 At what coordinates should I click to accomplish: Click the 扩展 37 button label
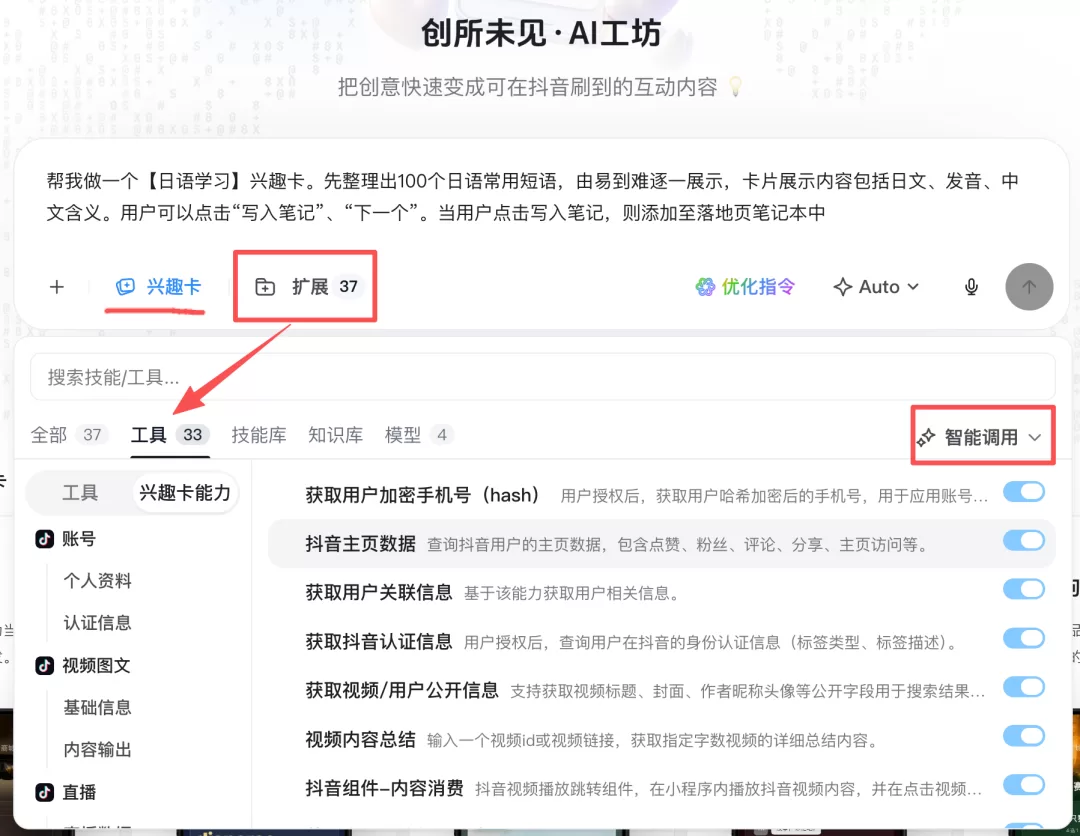point(324,286)
